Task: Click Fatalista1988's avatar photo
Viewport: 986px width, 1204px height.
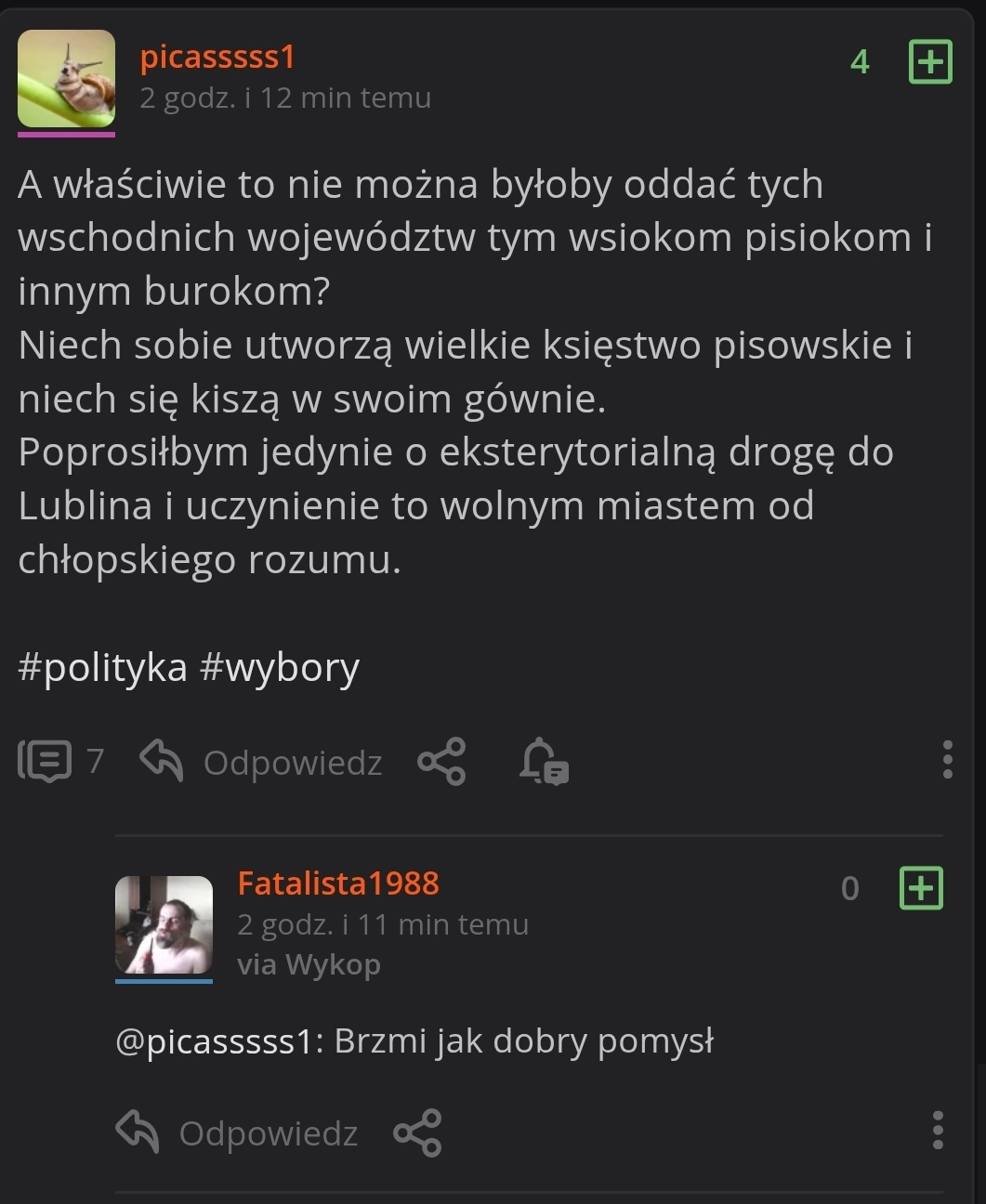Action: tap(164, 924)
